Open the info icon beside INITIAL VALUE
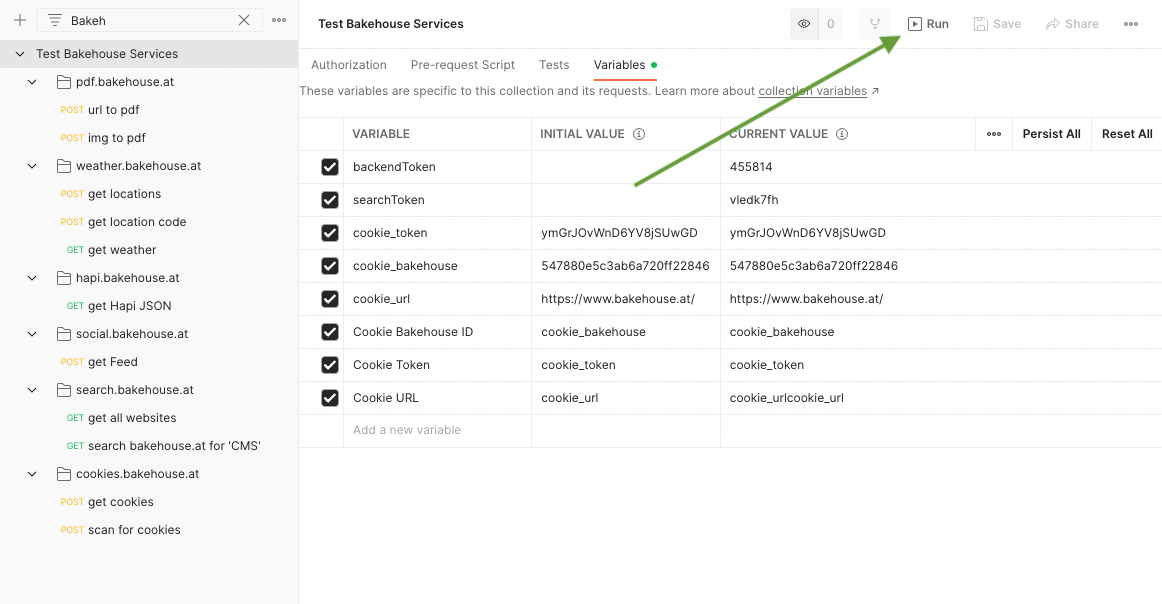Screen dimensions: 1162x604 [639, 134]
